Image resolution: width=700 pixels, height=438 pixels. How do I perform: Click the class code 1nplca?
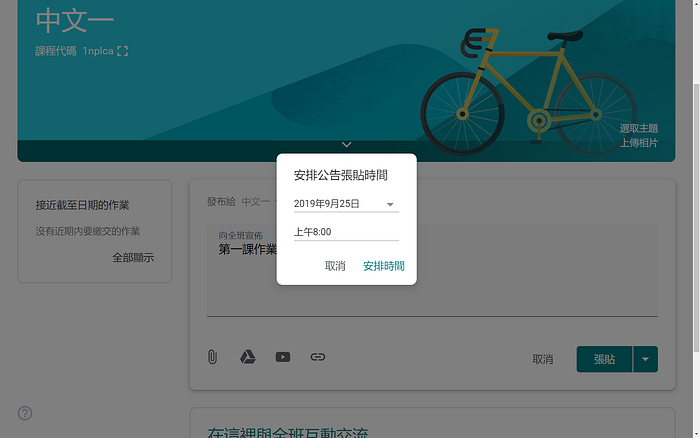(98, 51)
